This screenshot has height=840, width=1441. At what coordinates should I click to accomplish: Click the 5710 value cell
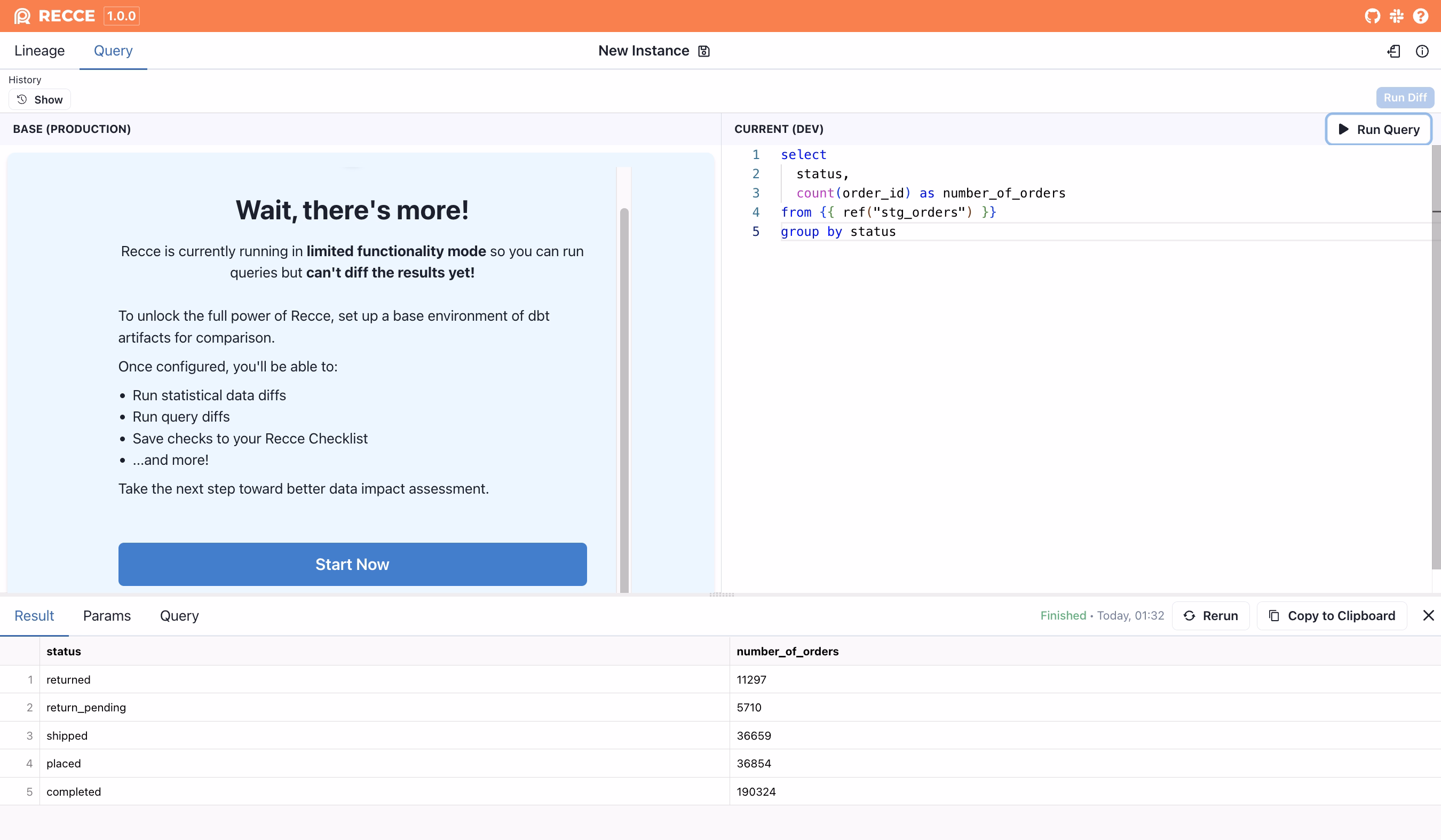1086,707
